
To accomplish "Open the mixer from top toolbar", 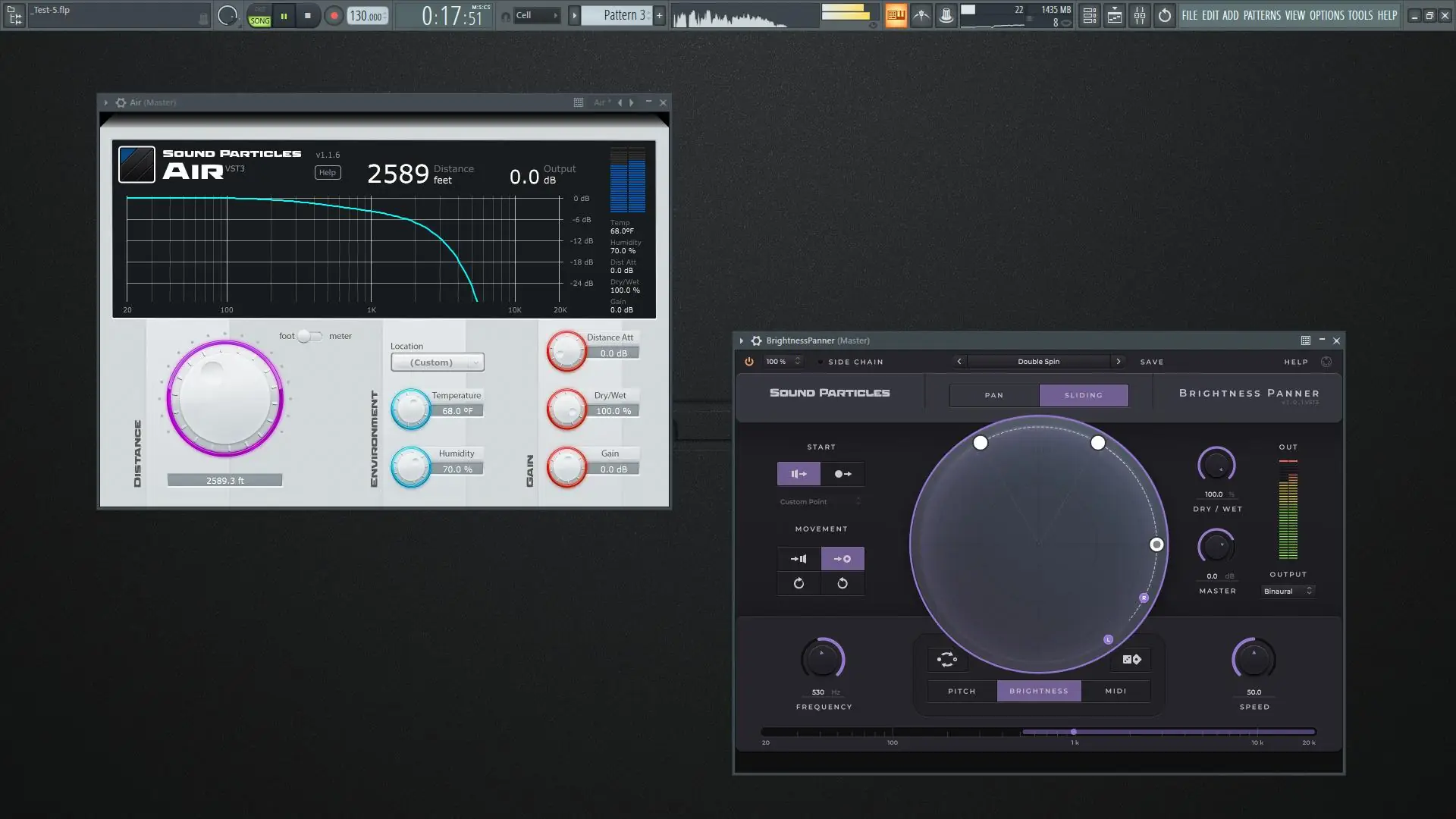I will coord(1140,15).
